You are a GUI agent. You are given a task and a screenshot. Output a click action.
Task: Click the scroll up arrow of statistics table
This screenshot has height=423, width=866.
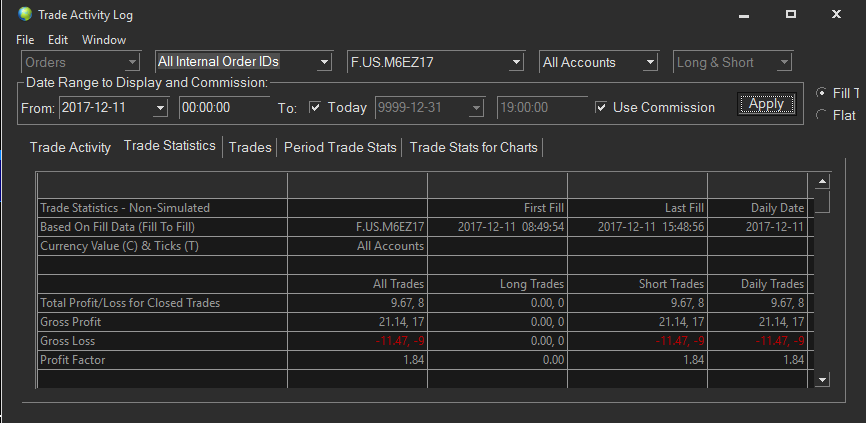(822, 182)
